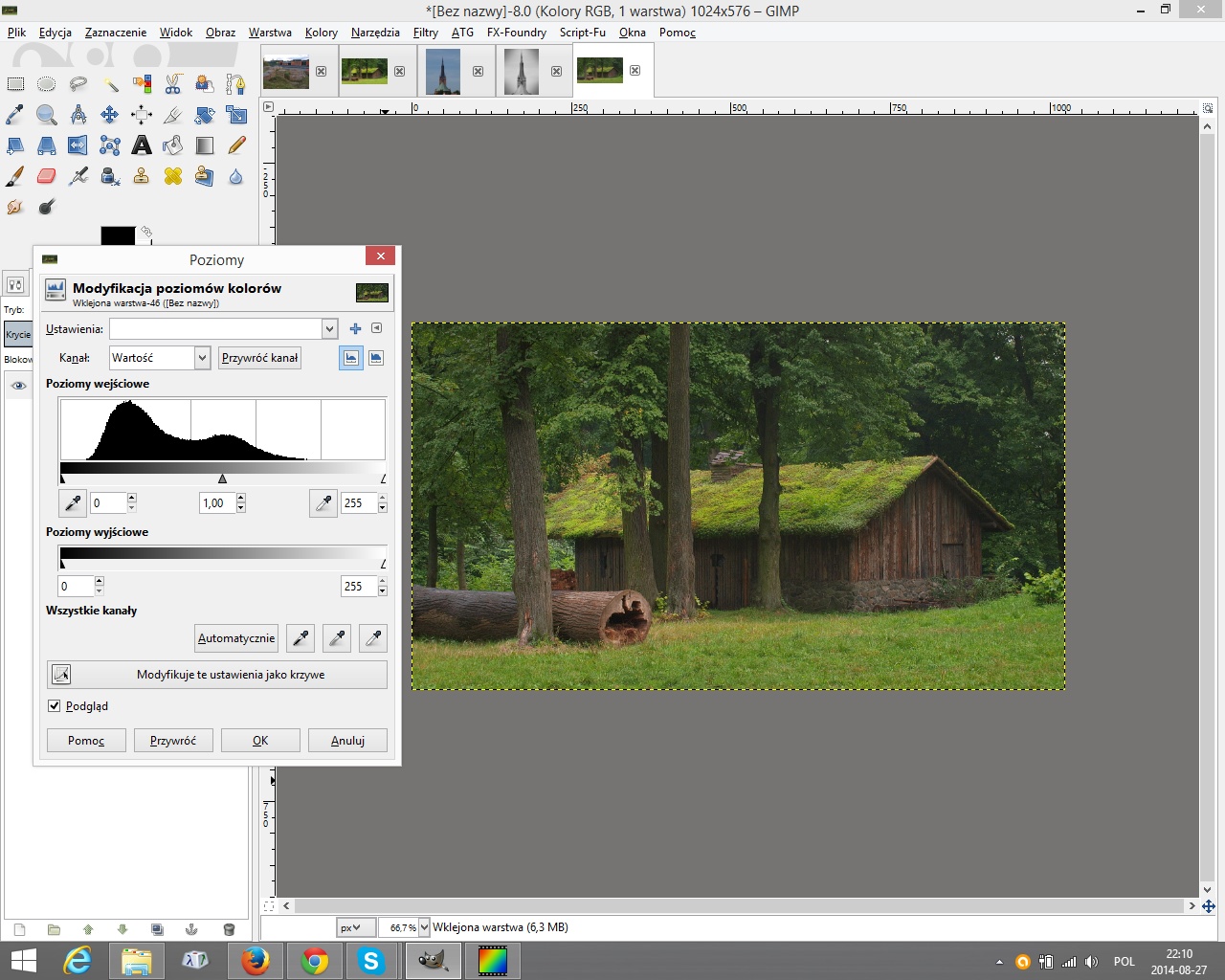This screenshot has height=980, width=1225.
Task: Click the pick white point eyedropper for all channels
Action: coord(373,637)
